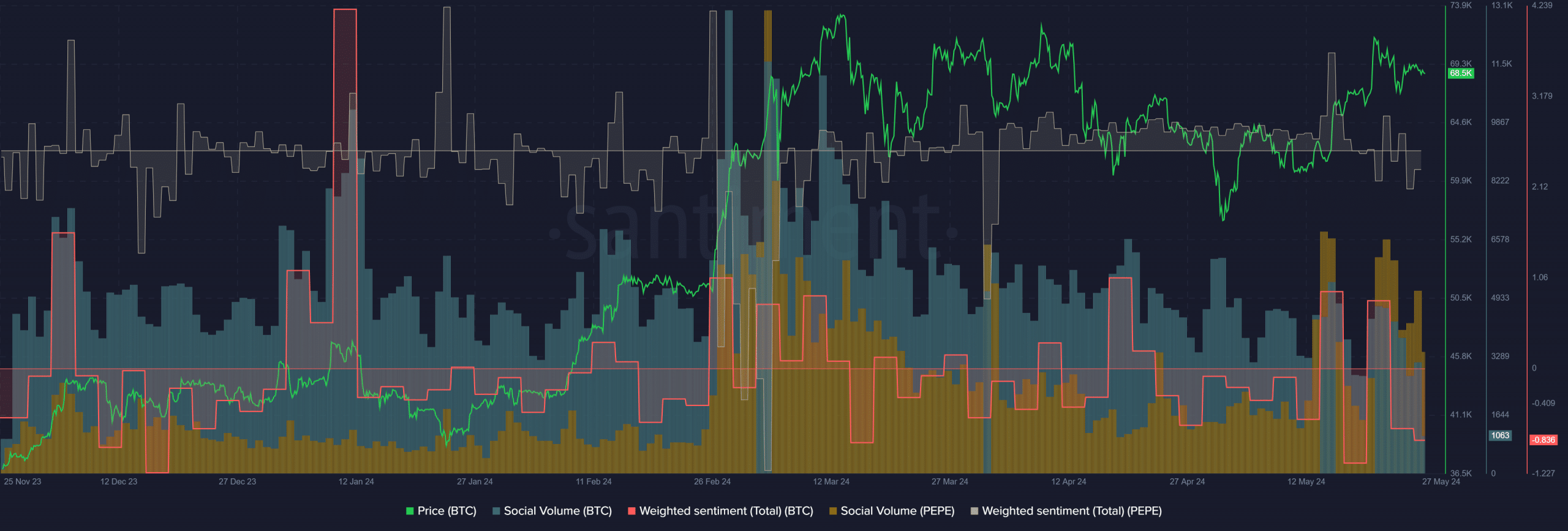The image size is (1568, 531).
Task: Click the 45.8K price axis label
Action: coord(1461,356)
